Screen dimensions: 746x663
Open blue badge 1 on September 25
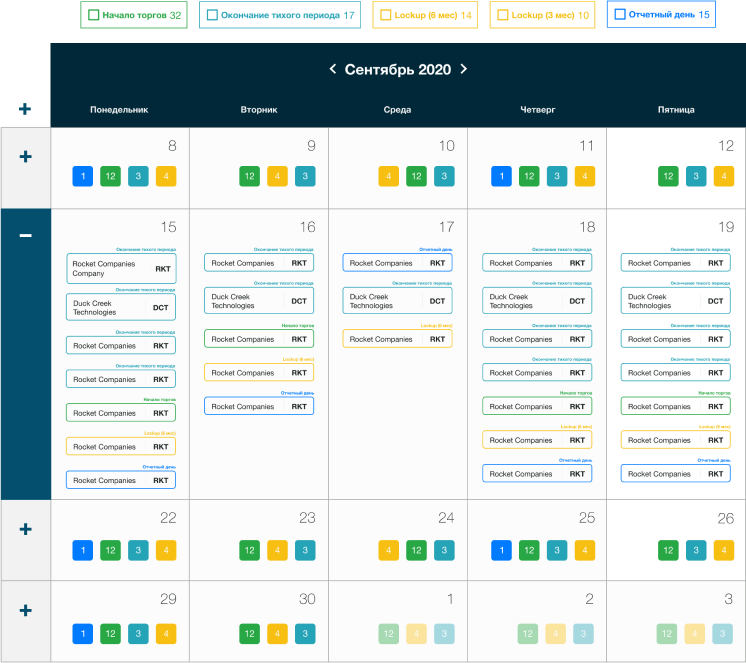501,550
